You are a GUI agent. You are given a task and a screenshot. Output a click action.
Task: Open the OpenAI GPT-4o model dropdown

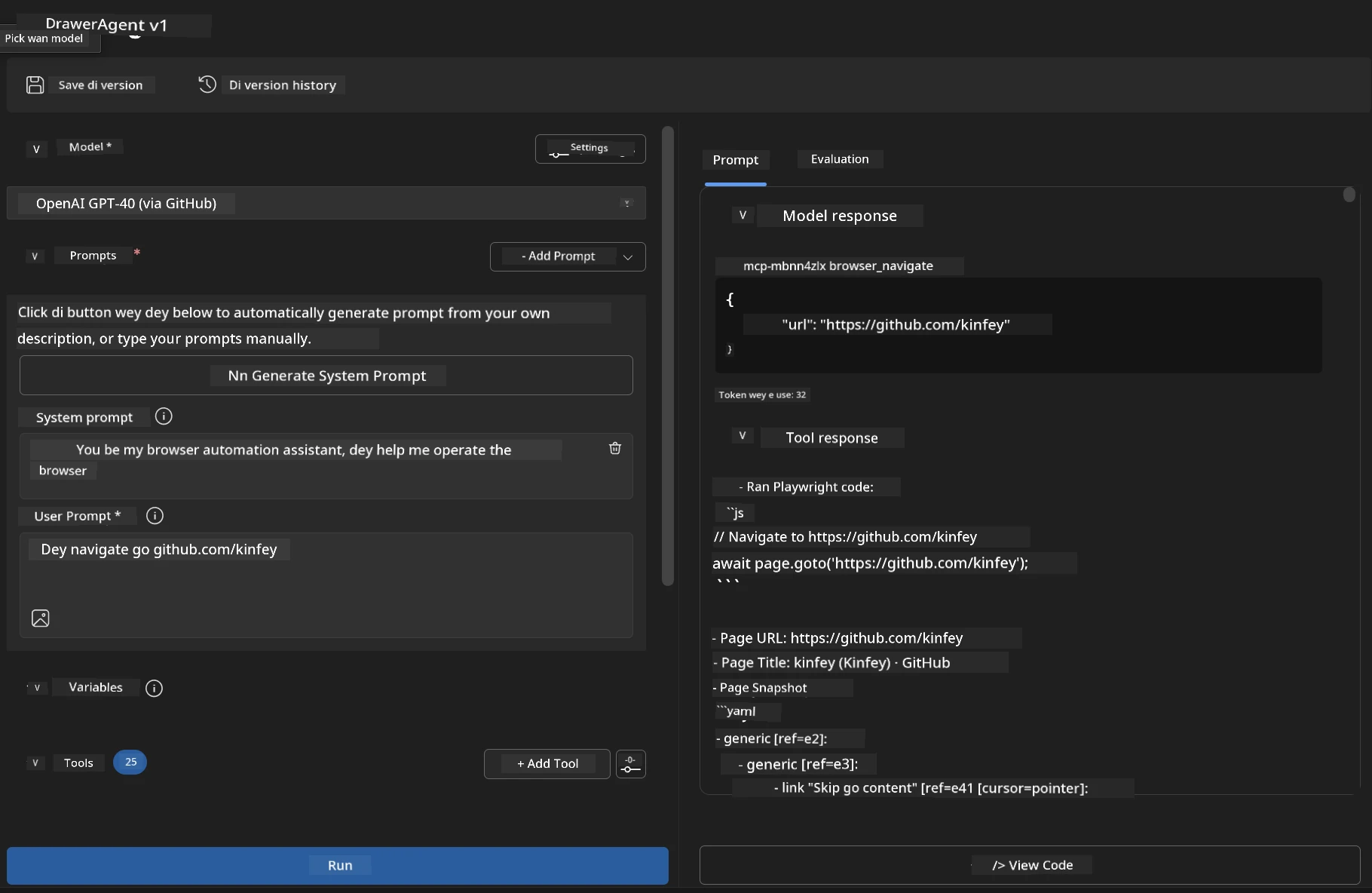click(326, 204)
